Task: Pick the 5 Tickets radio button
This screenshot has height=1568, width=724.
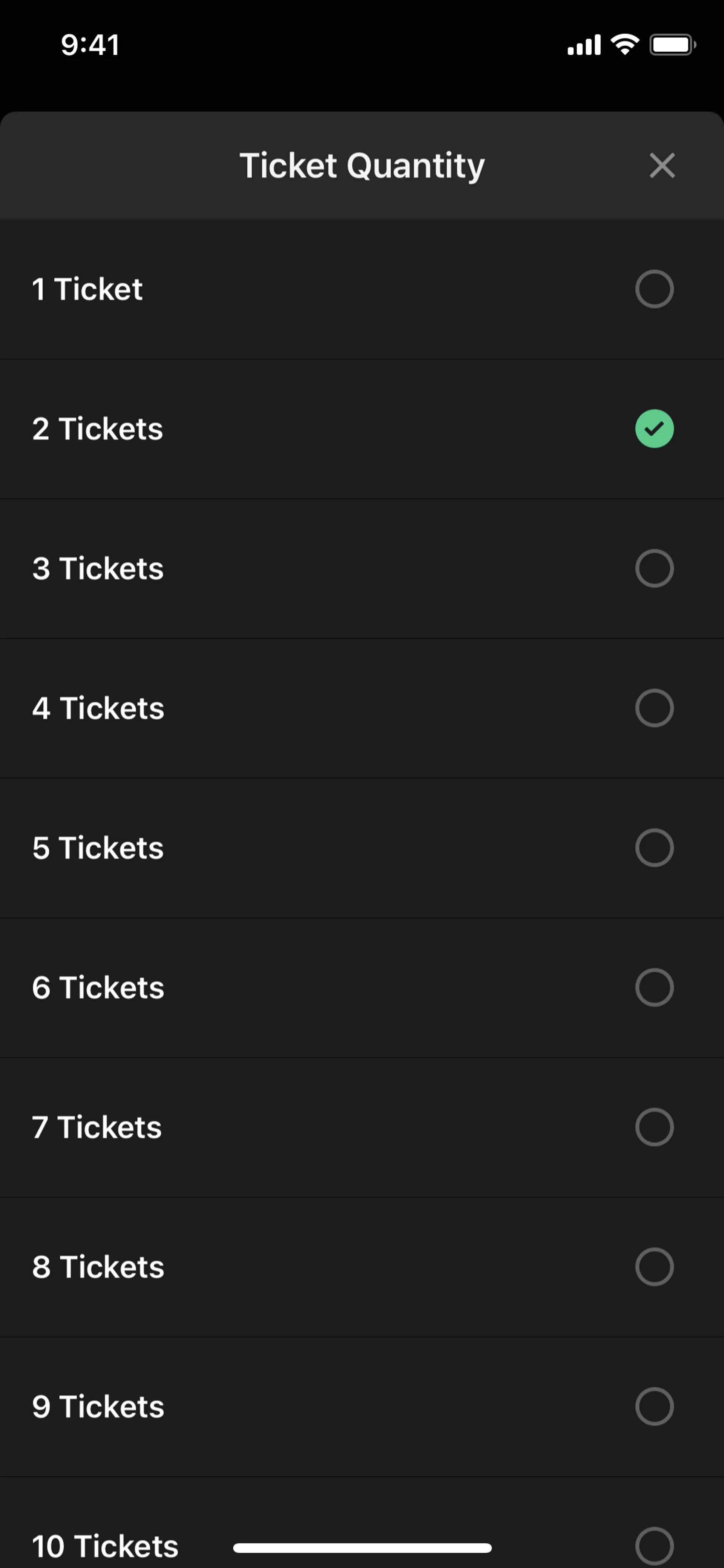Action: click(x=654, y=847)
